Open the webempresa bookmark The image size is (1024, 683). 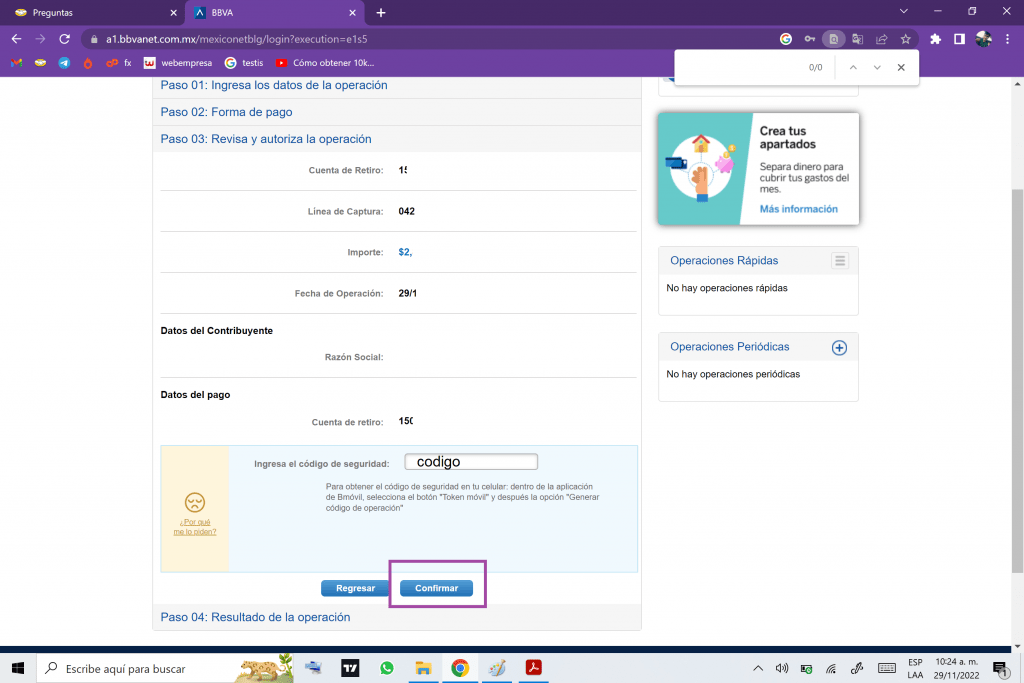point(178,63)
